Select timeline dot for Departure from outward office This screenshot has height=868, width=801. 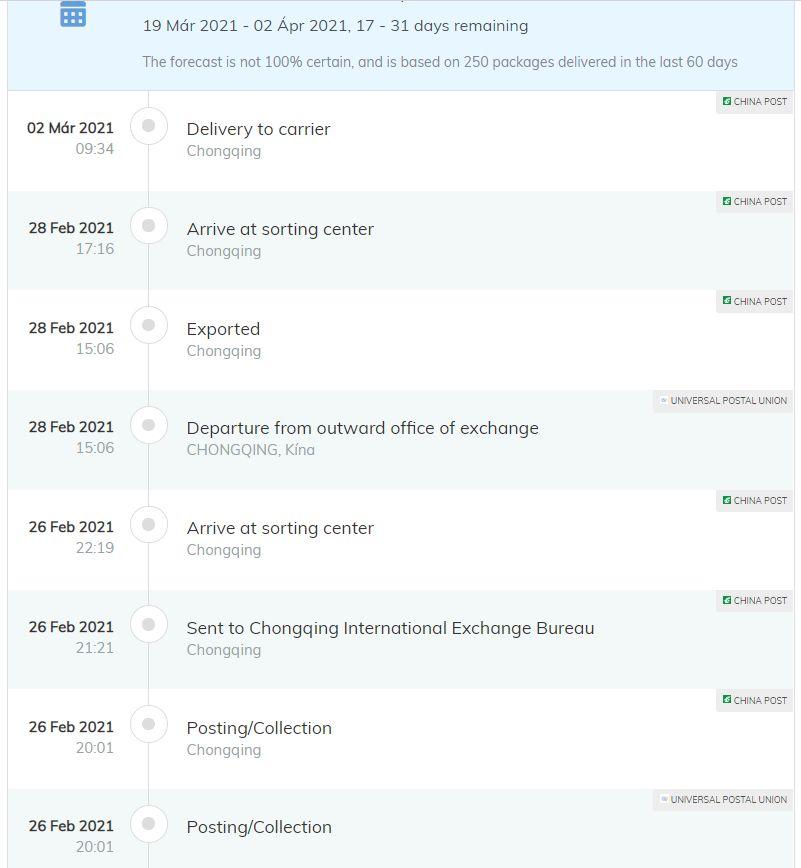[x=148, y=425]
